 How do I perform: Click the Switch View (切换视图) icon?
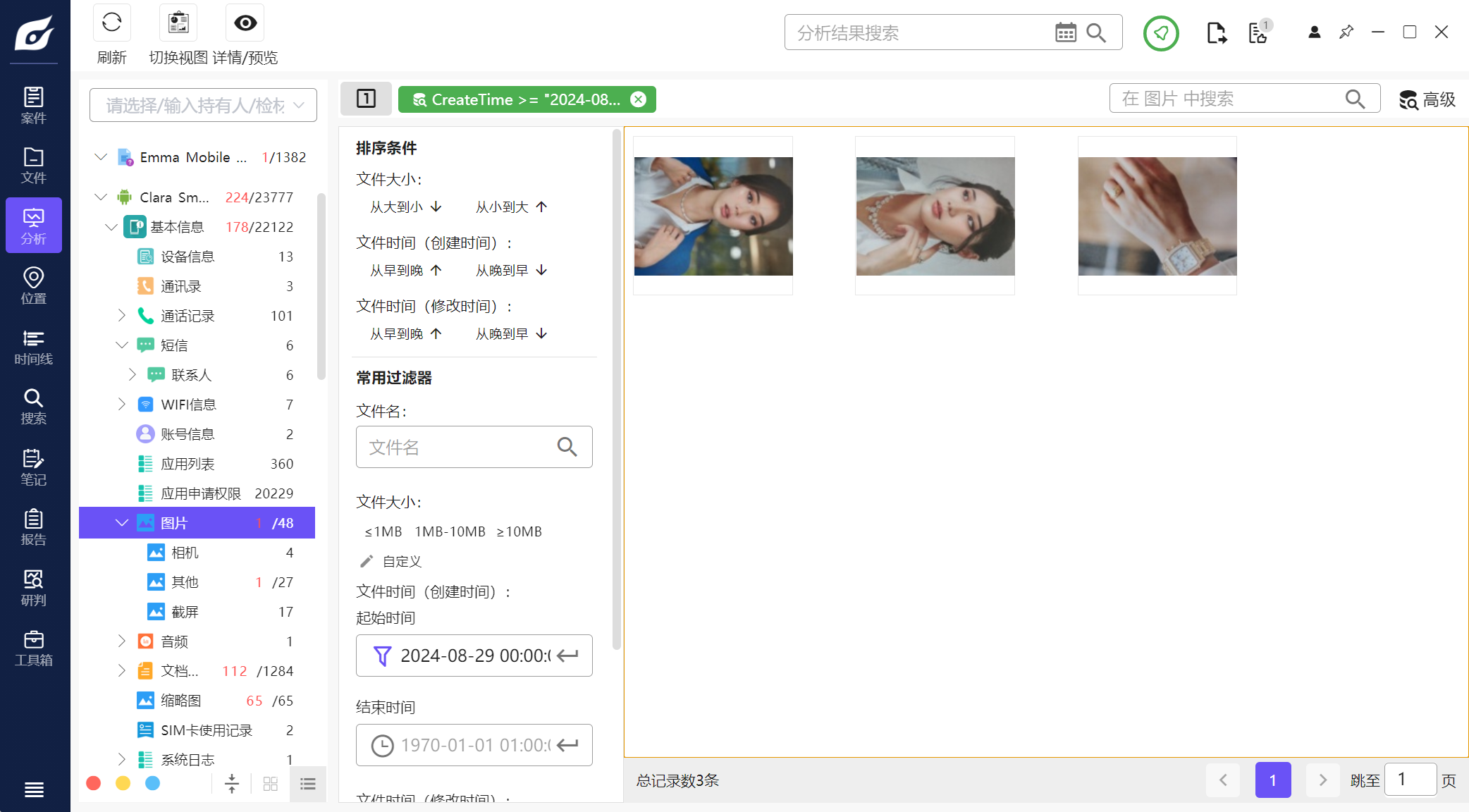click(178, 23)
